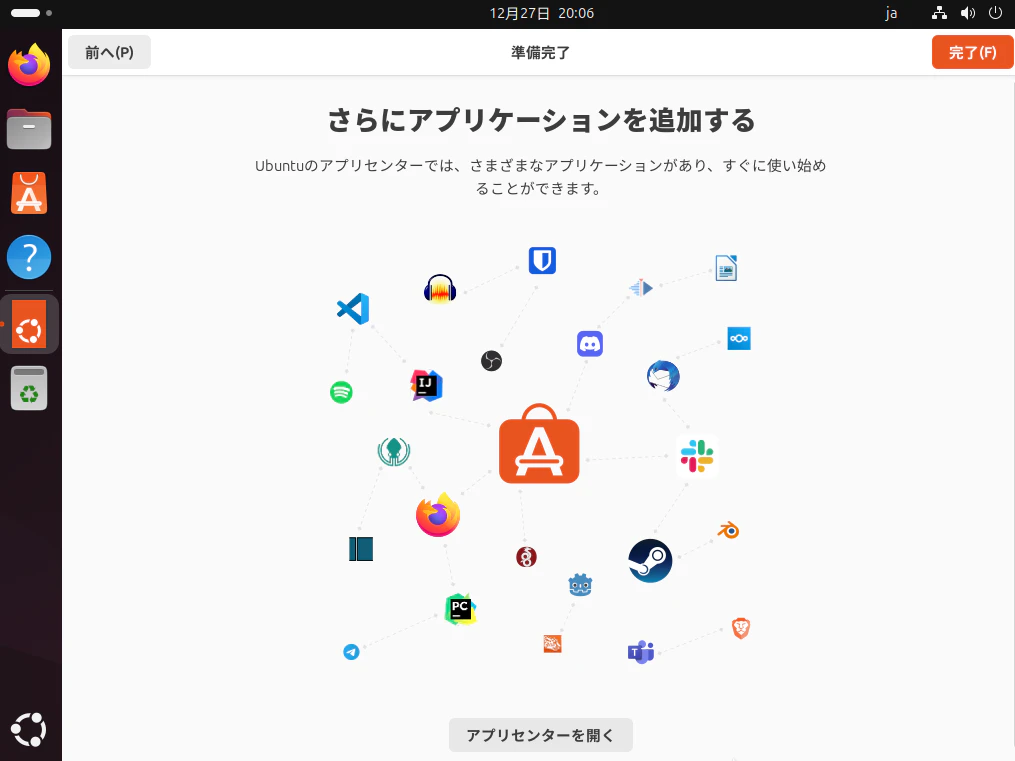This screenshot has height=761, width=1015.
Task: Click the Microsoft Teams icon
Action: tap(641, 652)
